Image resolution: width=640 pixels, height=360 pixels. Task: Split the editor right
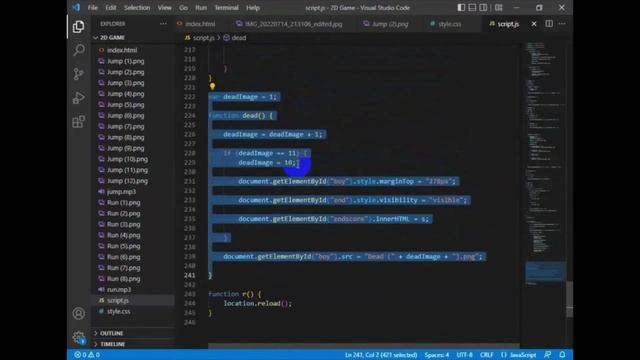[549, 24]
